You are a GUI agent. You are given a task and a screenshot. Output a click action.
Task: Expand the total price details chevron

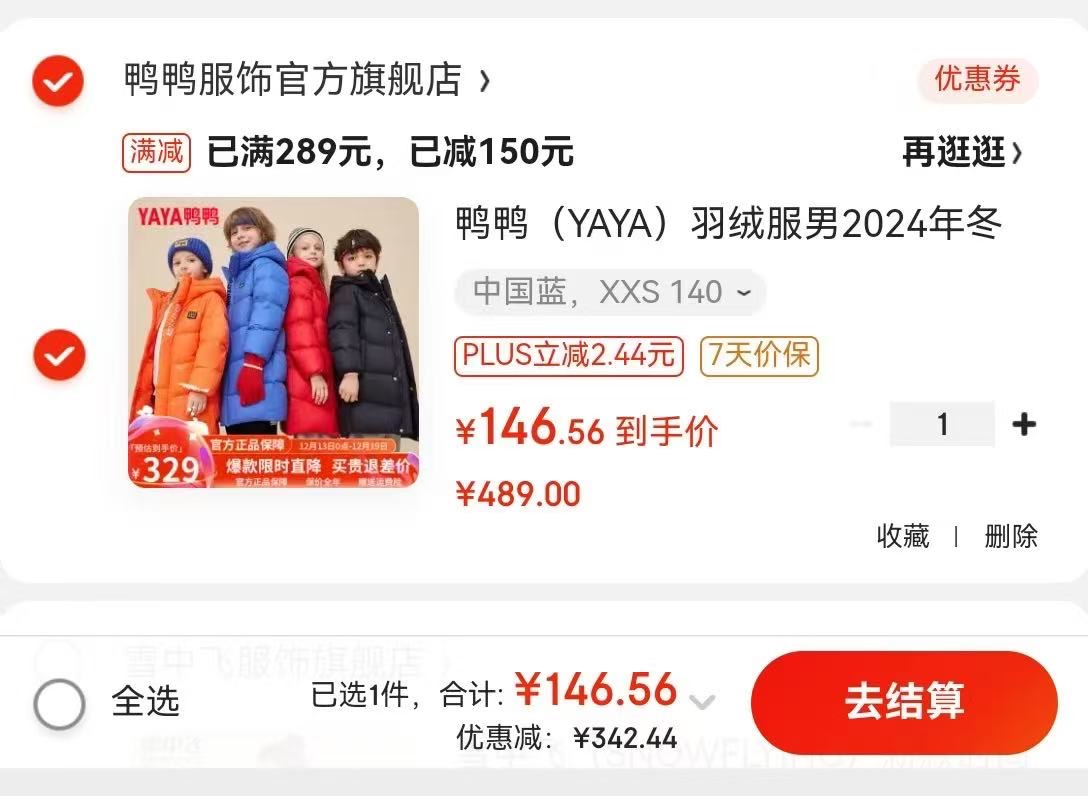tap(702, 702)
